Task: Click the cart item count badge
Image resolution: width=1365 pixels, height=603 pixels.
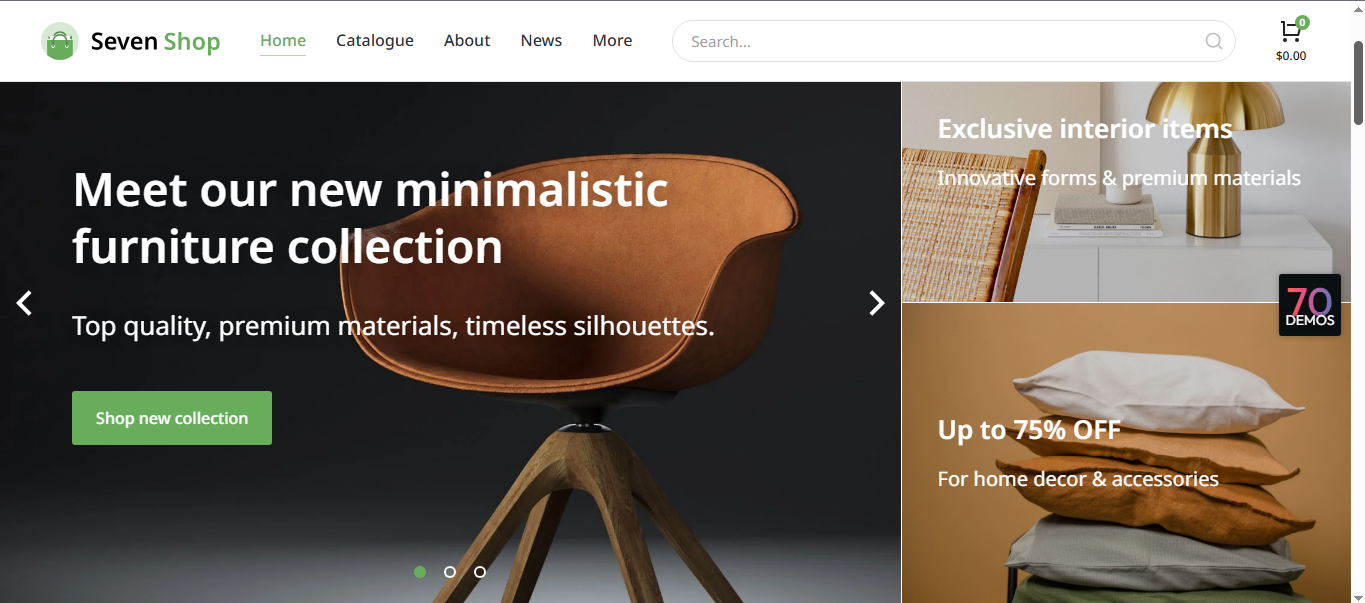Action: click(1302, 22)
